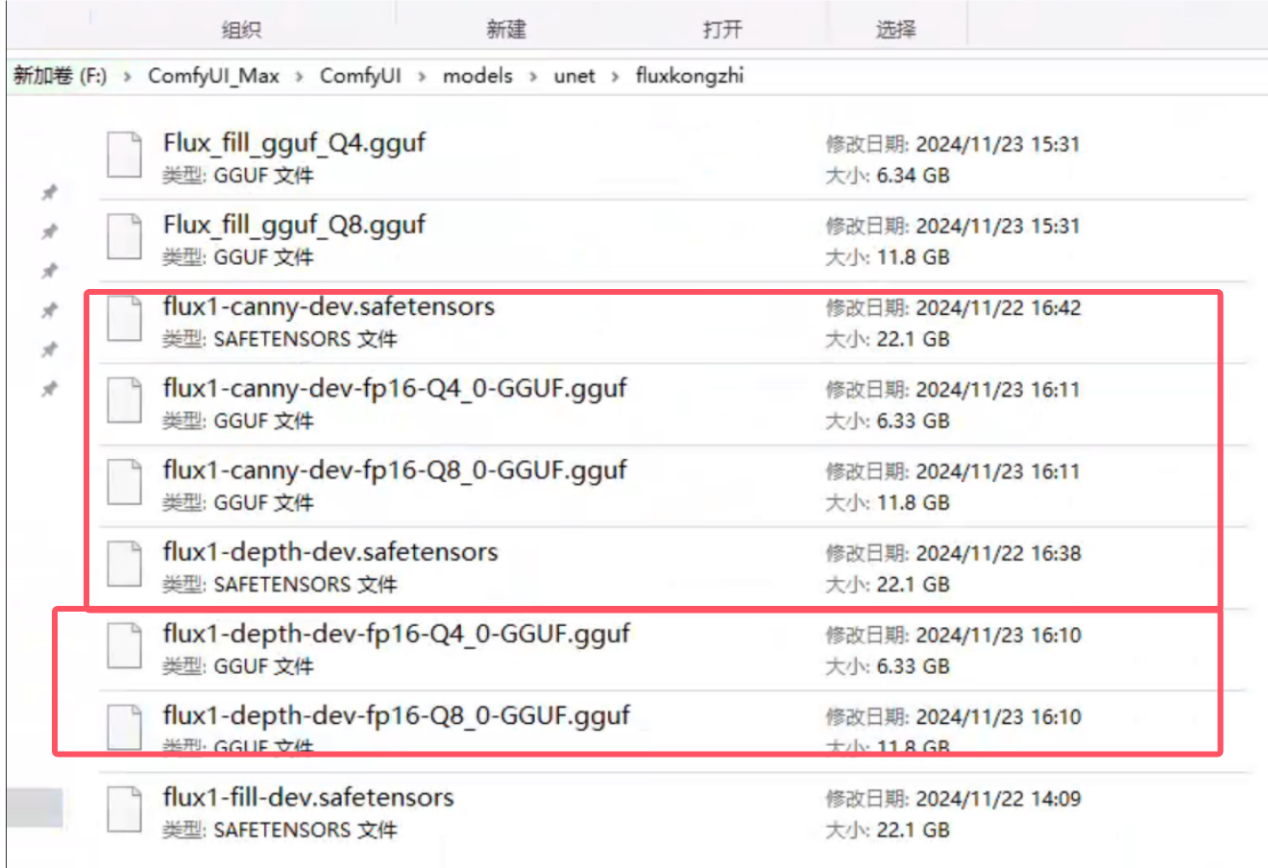Click the file icon of Flux_fill_gguf_Q4.gguf
This screenshot has width=1268, height=868.
coord(125,155)
